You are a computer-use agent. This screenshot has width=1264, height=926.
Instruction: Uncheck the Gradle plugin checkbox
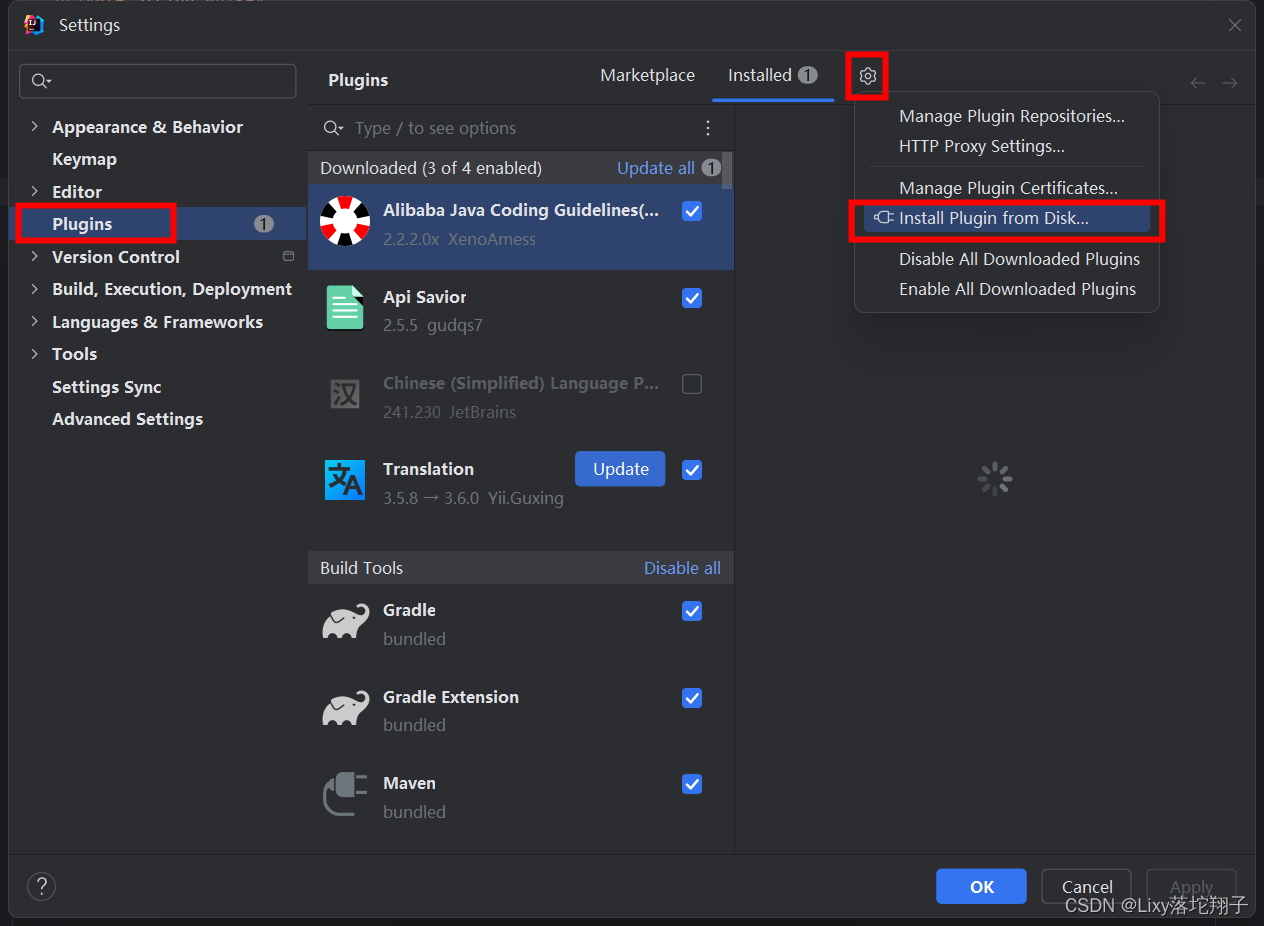pyautogui.click(x=692, y=611)
